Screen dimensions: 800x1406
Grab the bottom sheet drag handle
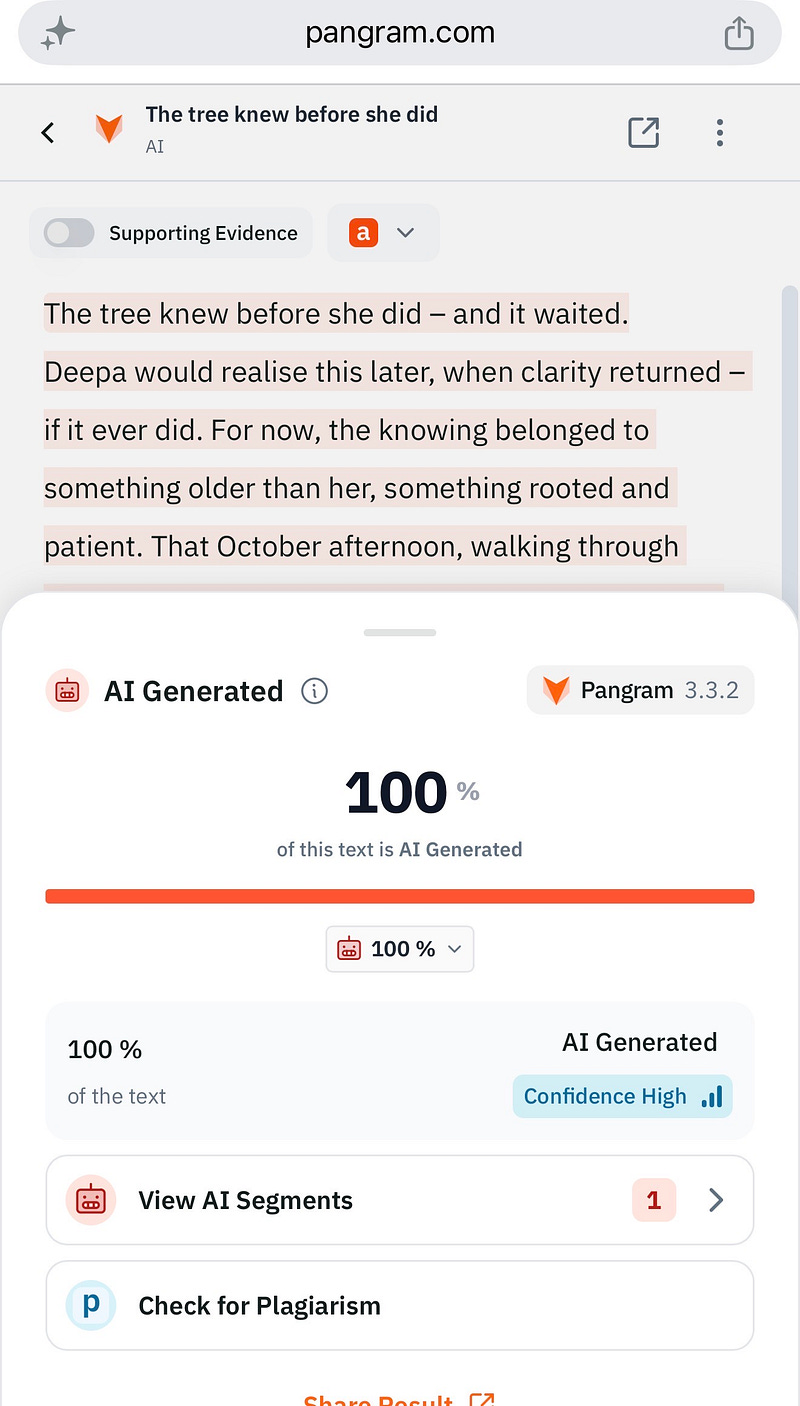pyautogui.click(x=400, y=632)
